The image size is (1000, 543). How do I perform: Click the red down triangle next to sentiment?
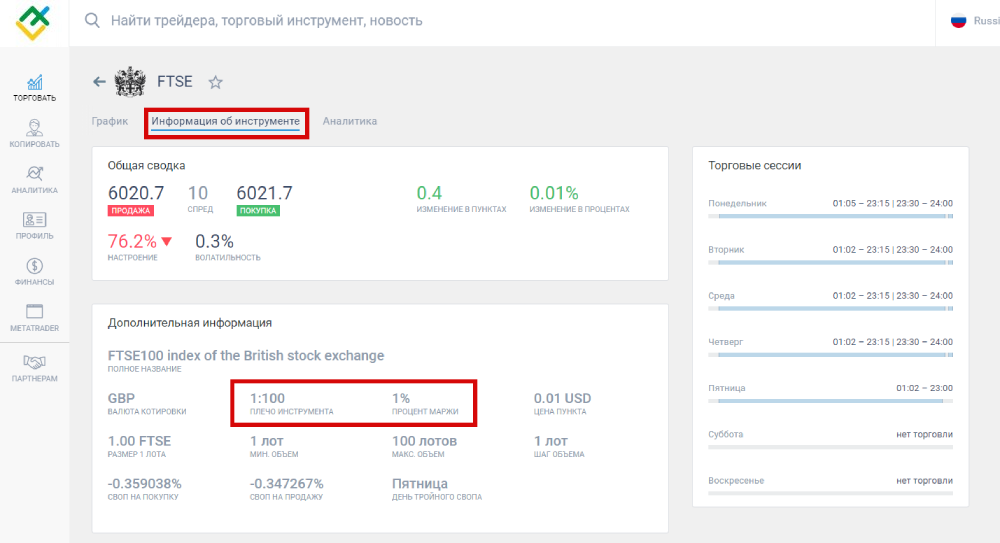[166, 241]
